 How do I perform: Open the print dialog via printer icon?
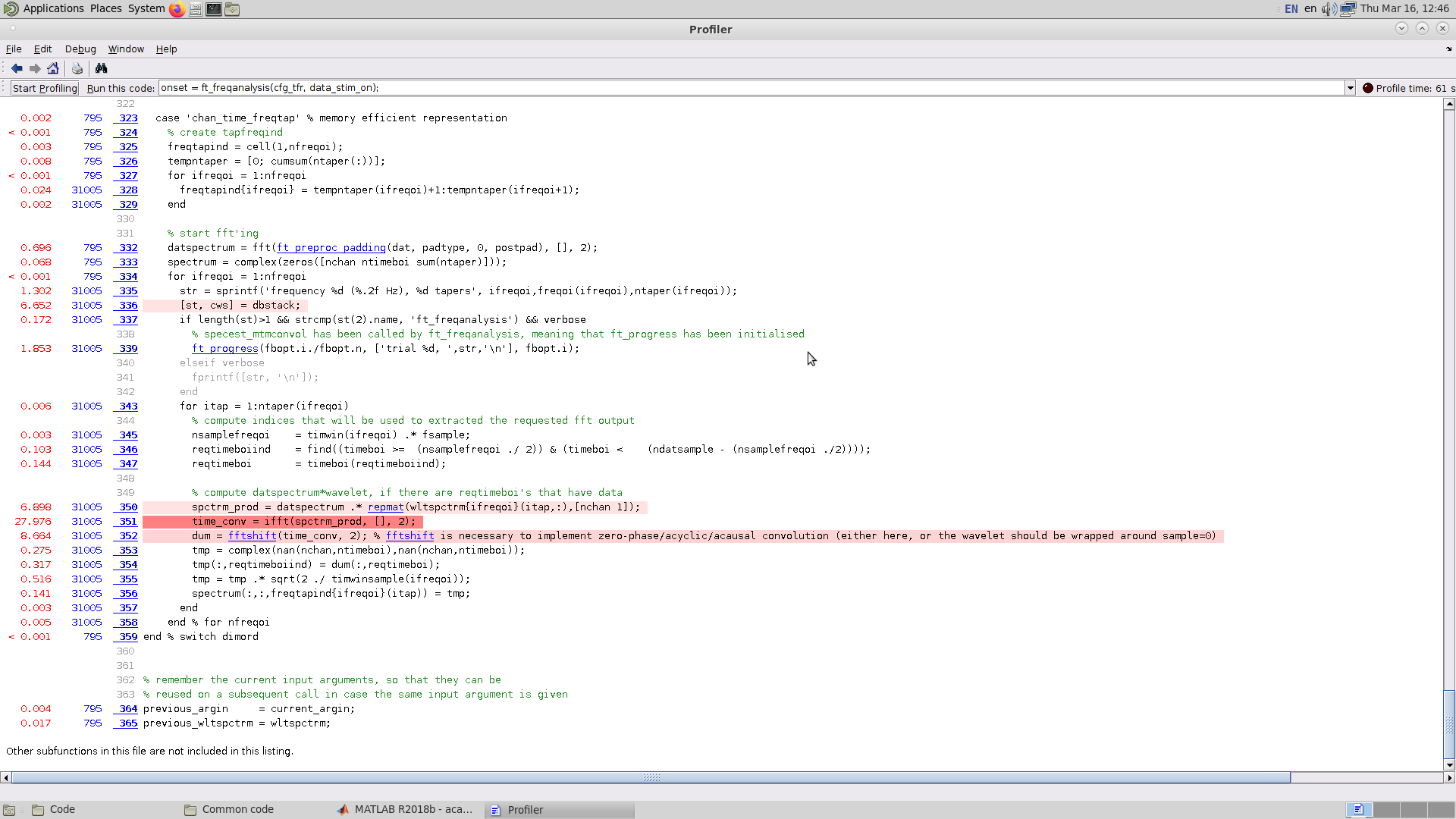(x=77, y=68)
